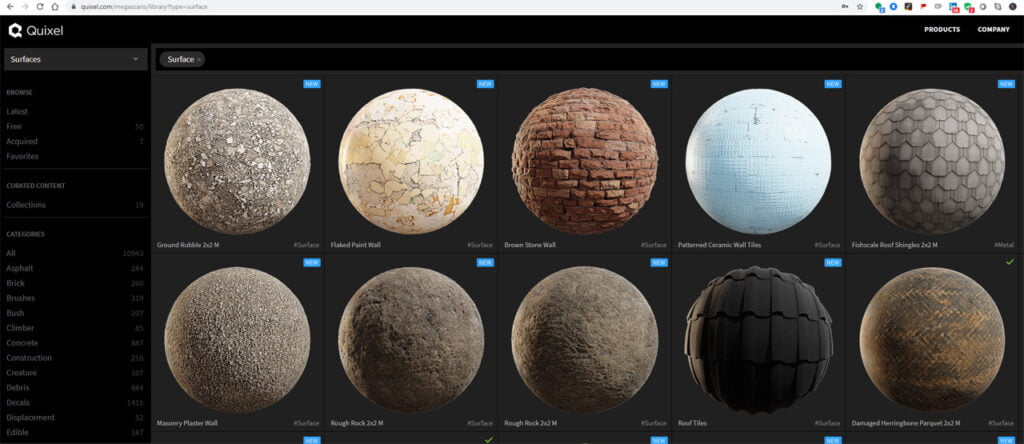The image size is (1024, 444).
Task: Click the Masonry Plaster Wall title text
Action: pos(187,424)
